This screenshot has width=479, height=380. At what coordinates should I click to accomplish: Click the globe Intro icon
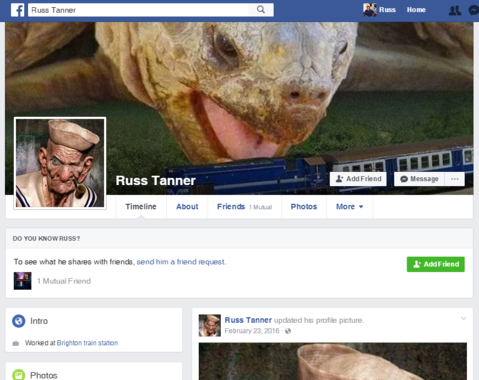(x=19, y=321)
